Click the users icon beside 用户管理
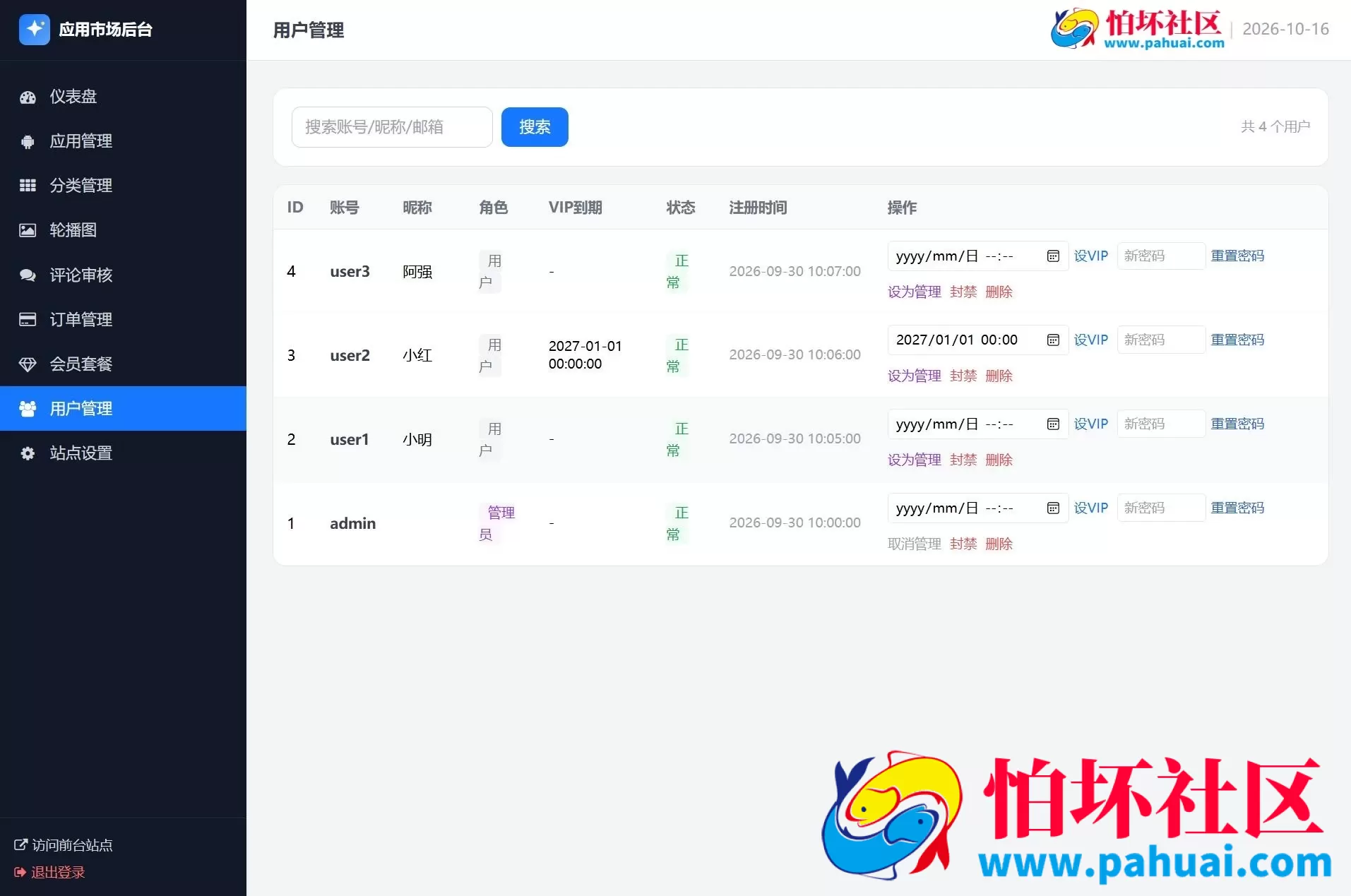The width and height of the screenshot is (1351, 896). pyautogui.click(x=28, y=409)
